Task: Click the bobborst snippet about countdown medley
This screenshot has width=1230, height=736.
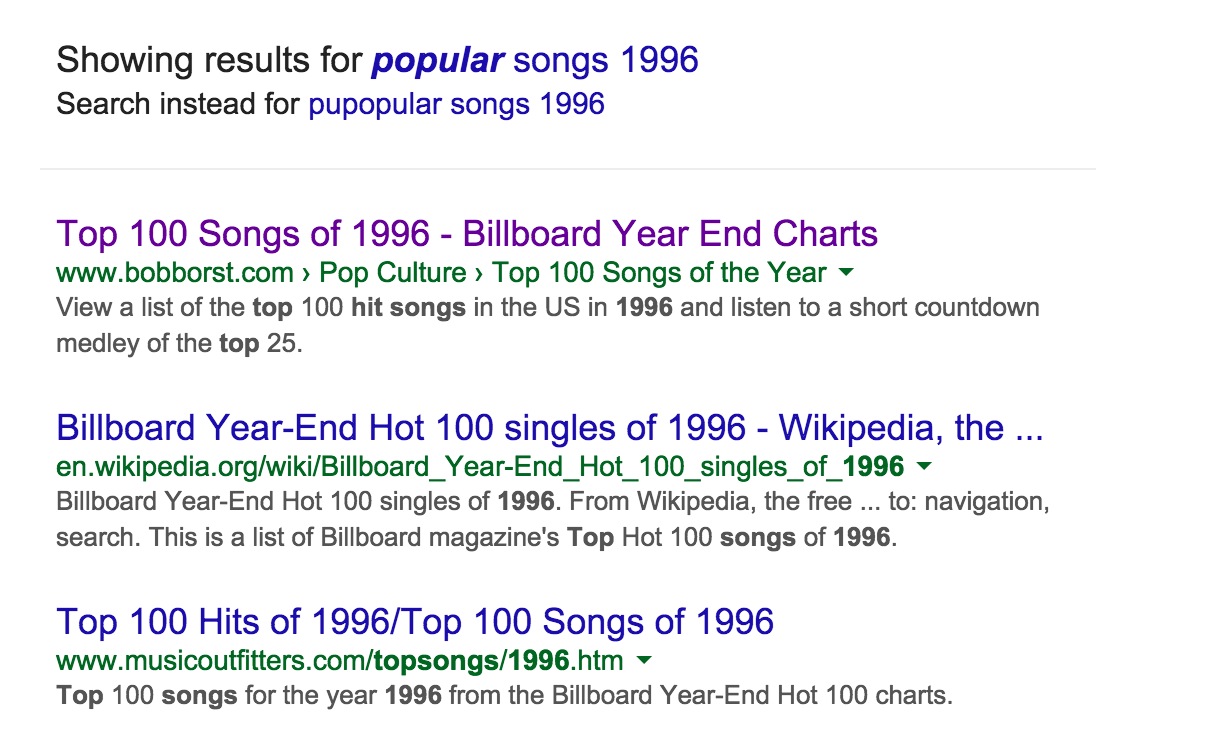Action: [x=547, y=325]
